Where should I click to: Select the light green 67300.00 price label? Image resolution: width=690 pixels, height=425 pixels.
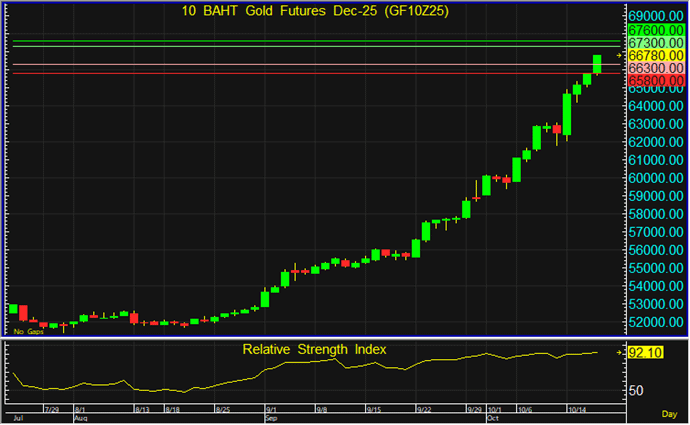pyautogui.click(x=656, y=44)
